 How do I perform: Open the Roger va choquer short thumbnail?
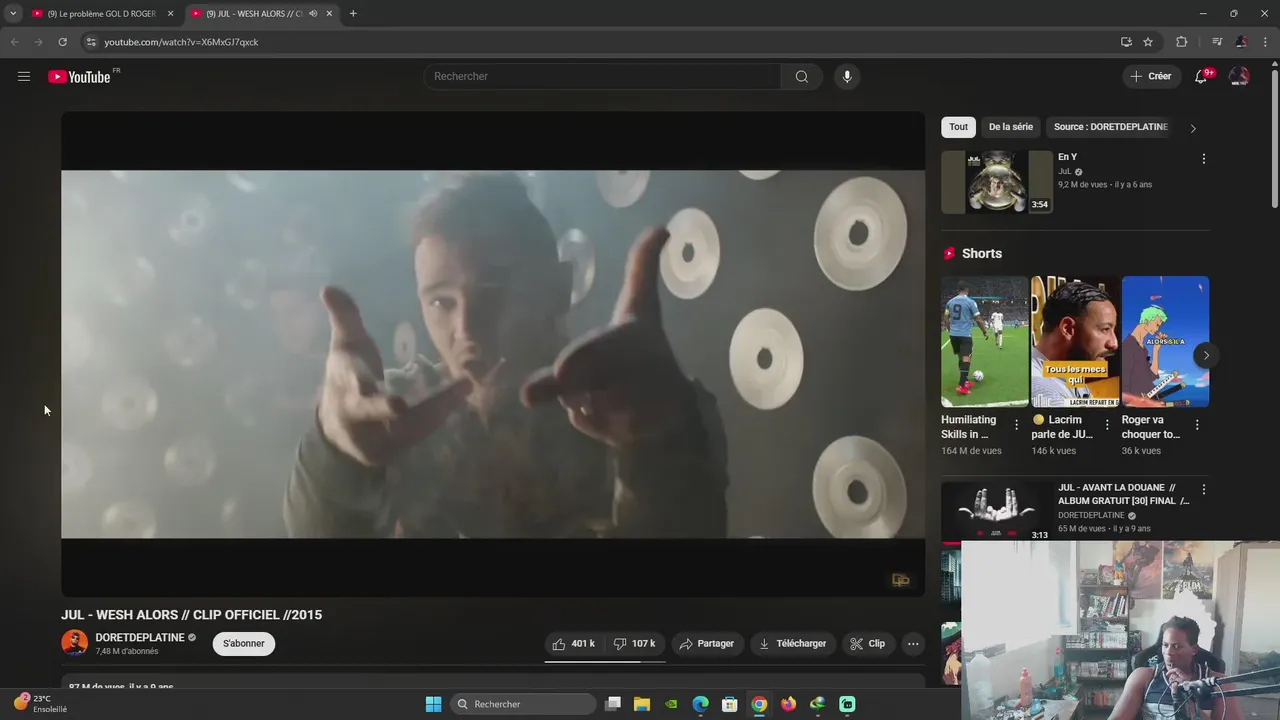(1165, 341)
